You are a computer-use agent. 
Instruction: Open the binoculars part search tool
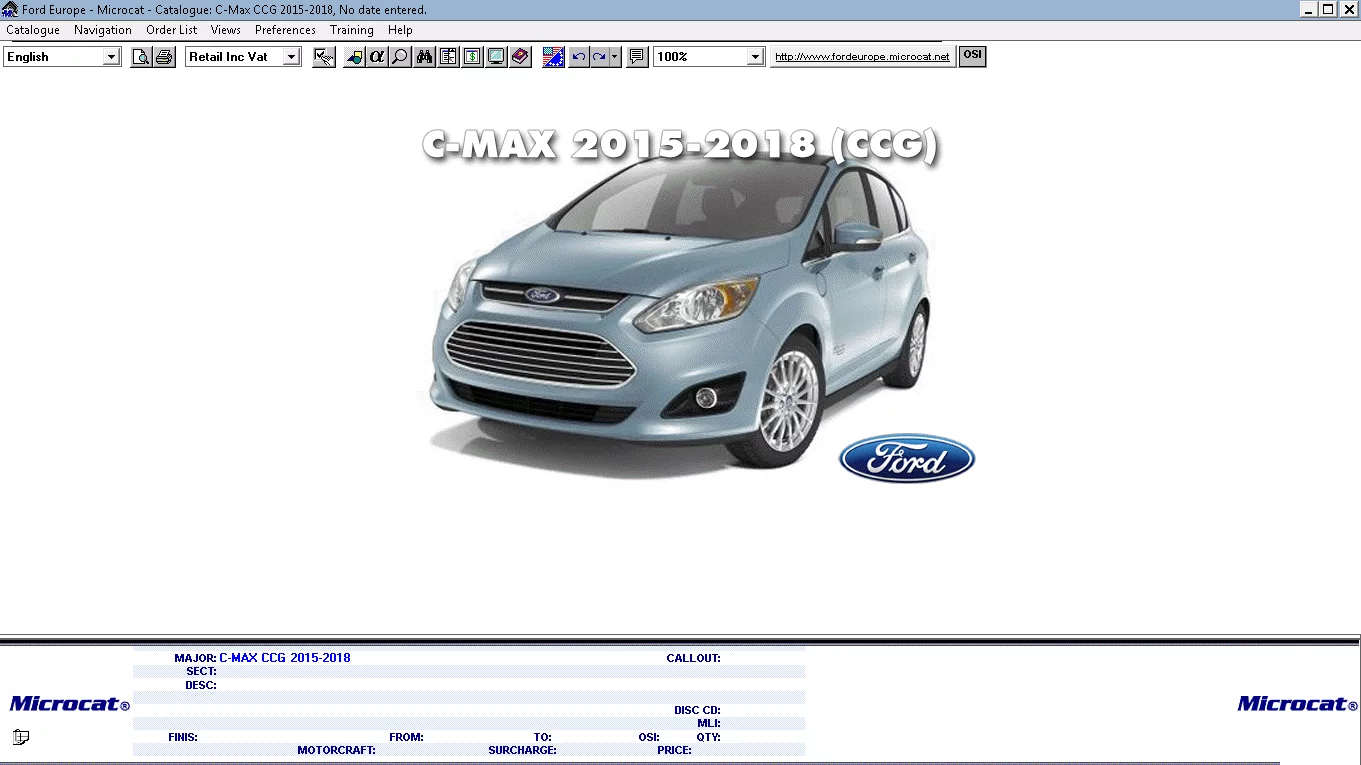[424, 57]
